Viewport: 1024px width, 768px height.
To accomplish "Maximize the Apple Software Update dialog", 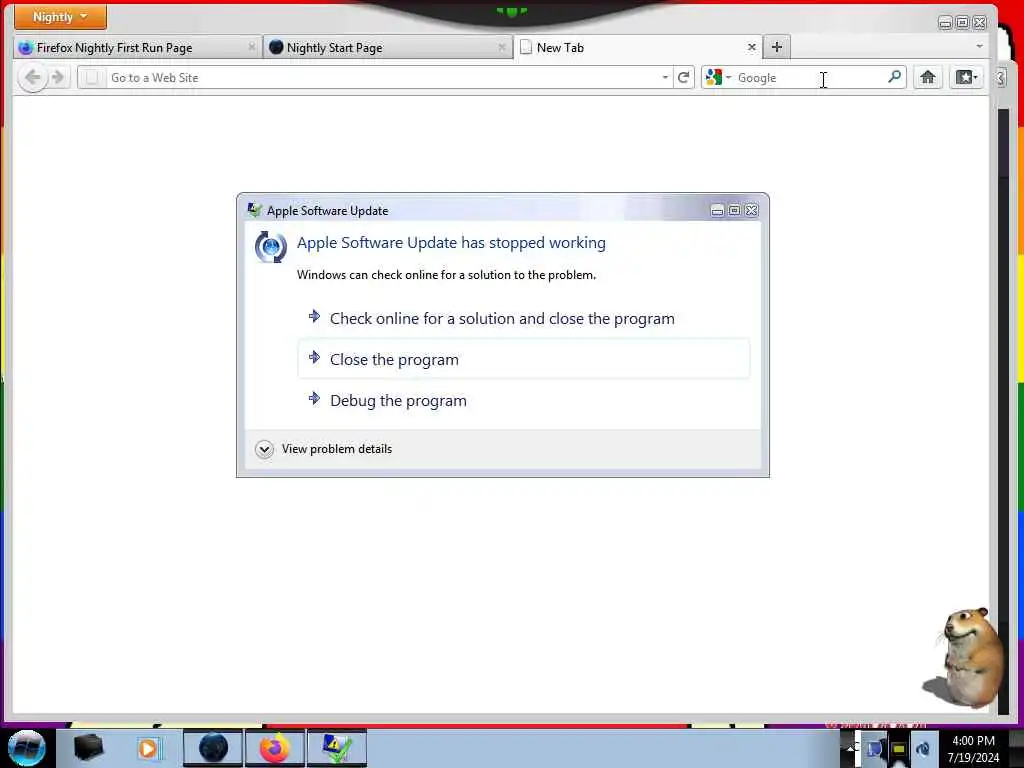I will [734, 210].
